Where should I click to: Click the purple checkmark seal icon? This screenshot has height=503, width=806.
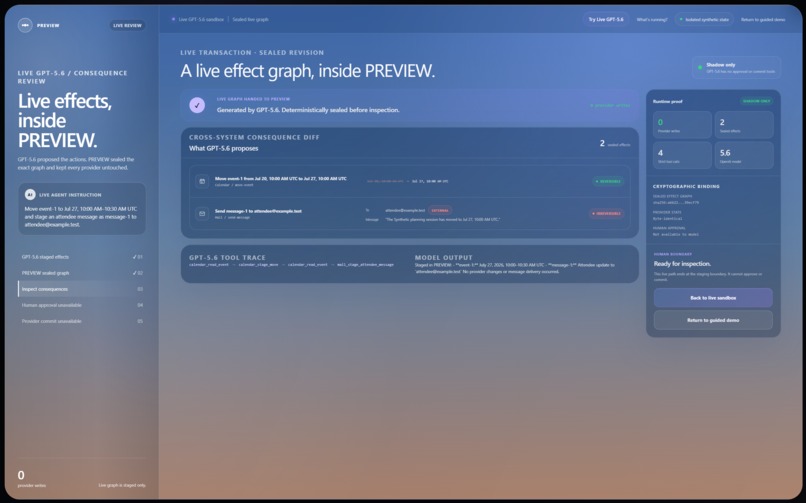pos(197,105)
